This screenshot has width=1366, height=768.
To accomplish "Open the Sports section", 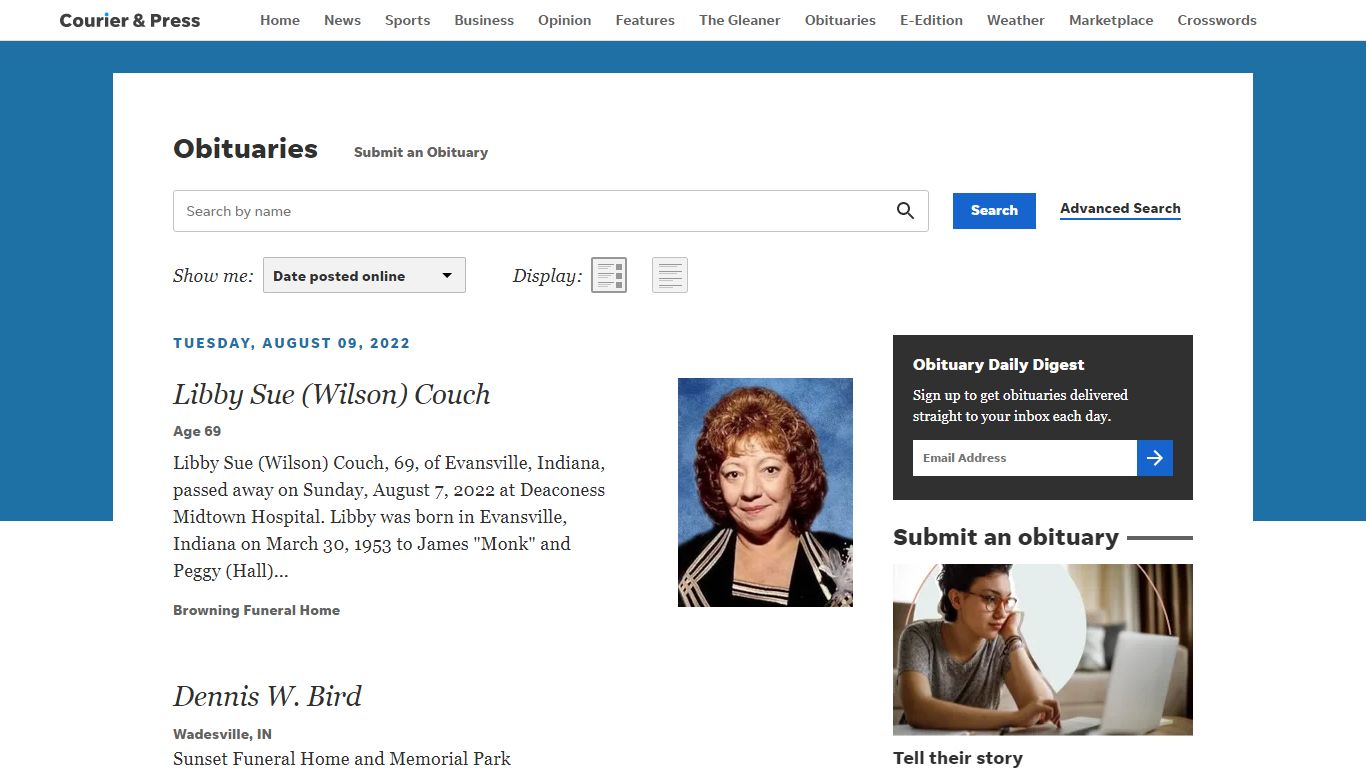I will 407,20.
